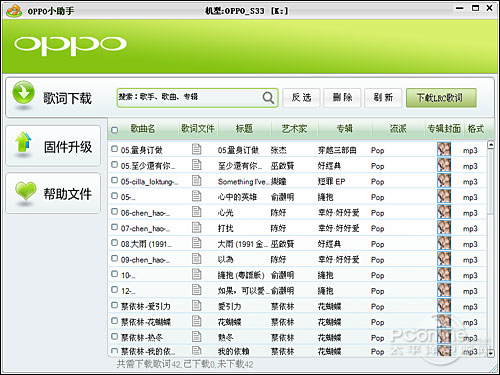Check the box for 07-chen_hao
The width and height of the screenshot is (500, 375).
click(115, 227)
